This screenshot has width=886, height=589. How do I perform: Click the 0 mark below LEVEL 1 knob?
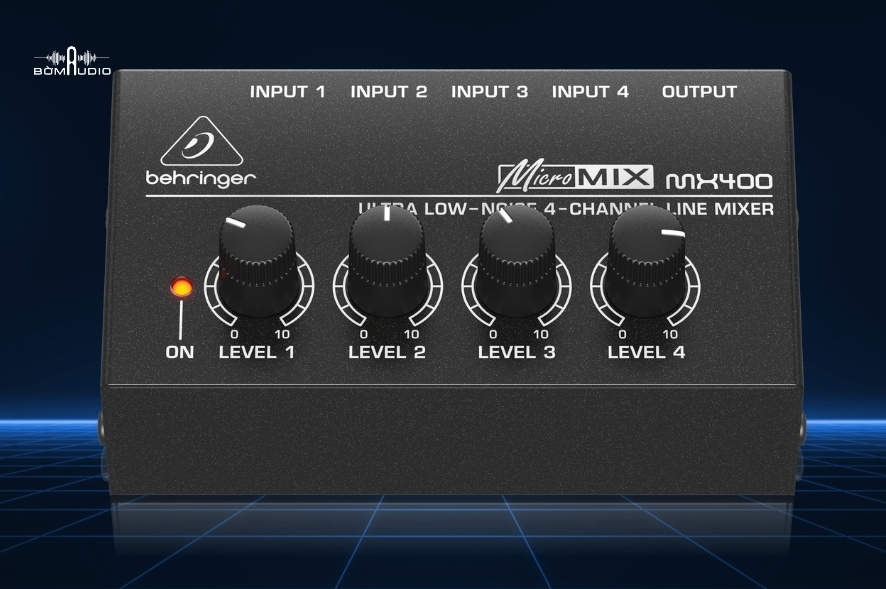pyautogui.click(x=234, y=334)
